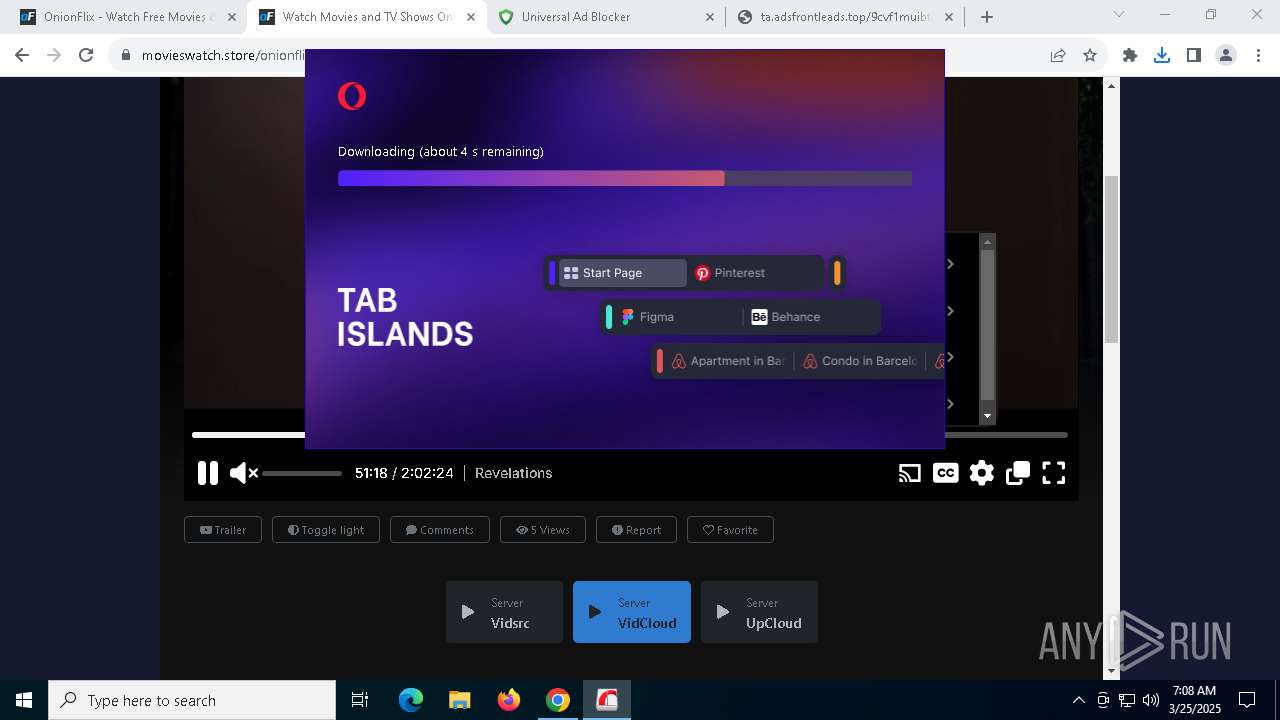Select the VidCloud server
Image resolution: width=1280 pixels, height=720 pixels.
pos(632,612)
